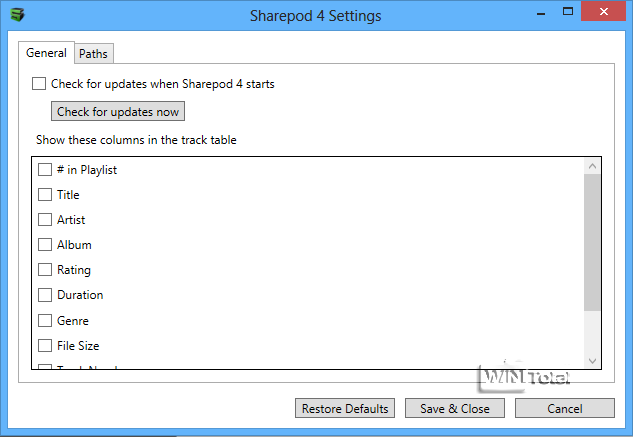This screenshot has width=633, height=437.
Task: Click Restore Defaults
Action: [345, 408]
